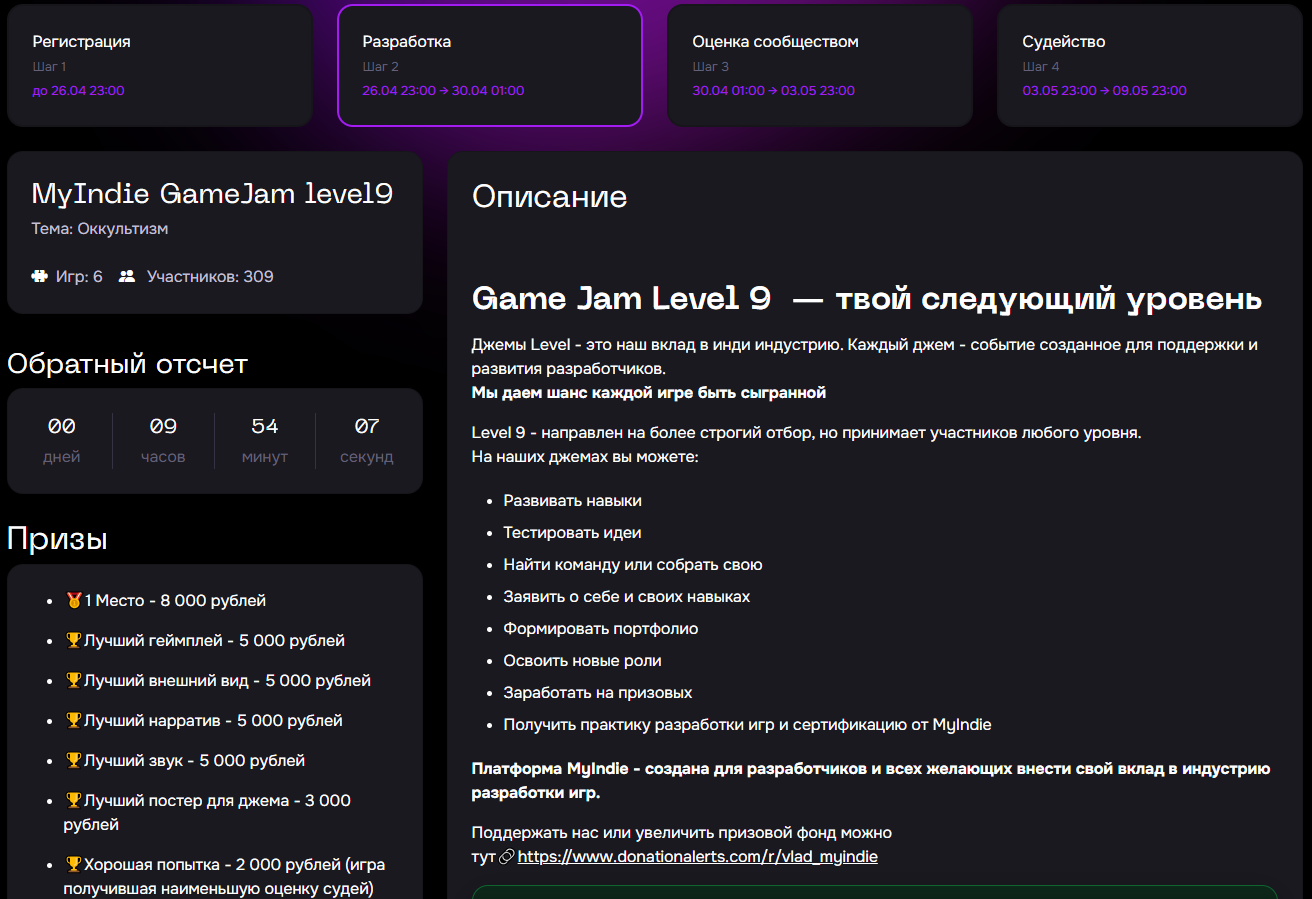Click the "Джемы Level - это наш вклад" paragraph
The image size is (1312, 899).
(x=865, y=357)
